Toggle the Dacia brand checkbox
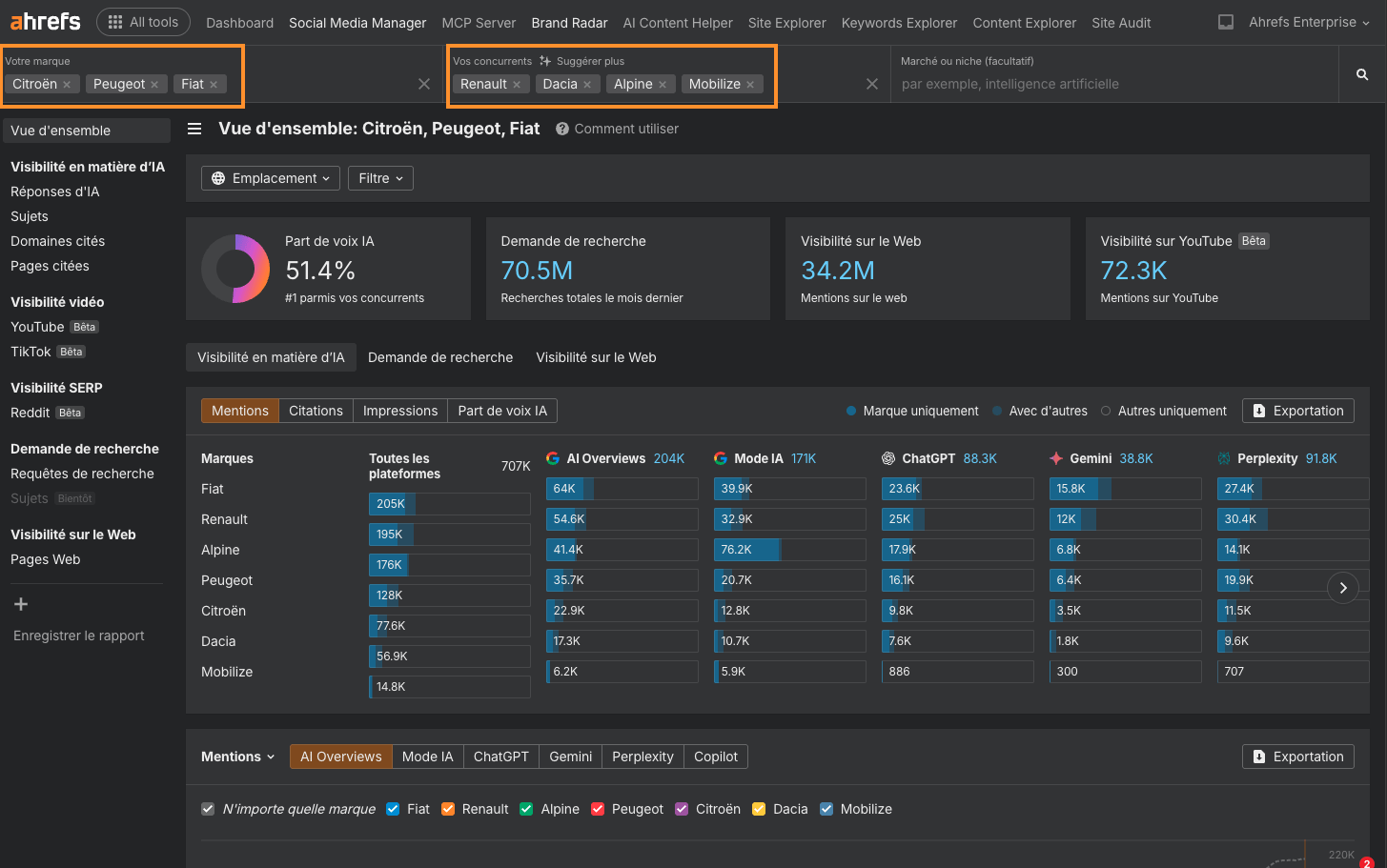 [759, 809]
